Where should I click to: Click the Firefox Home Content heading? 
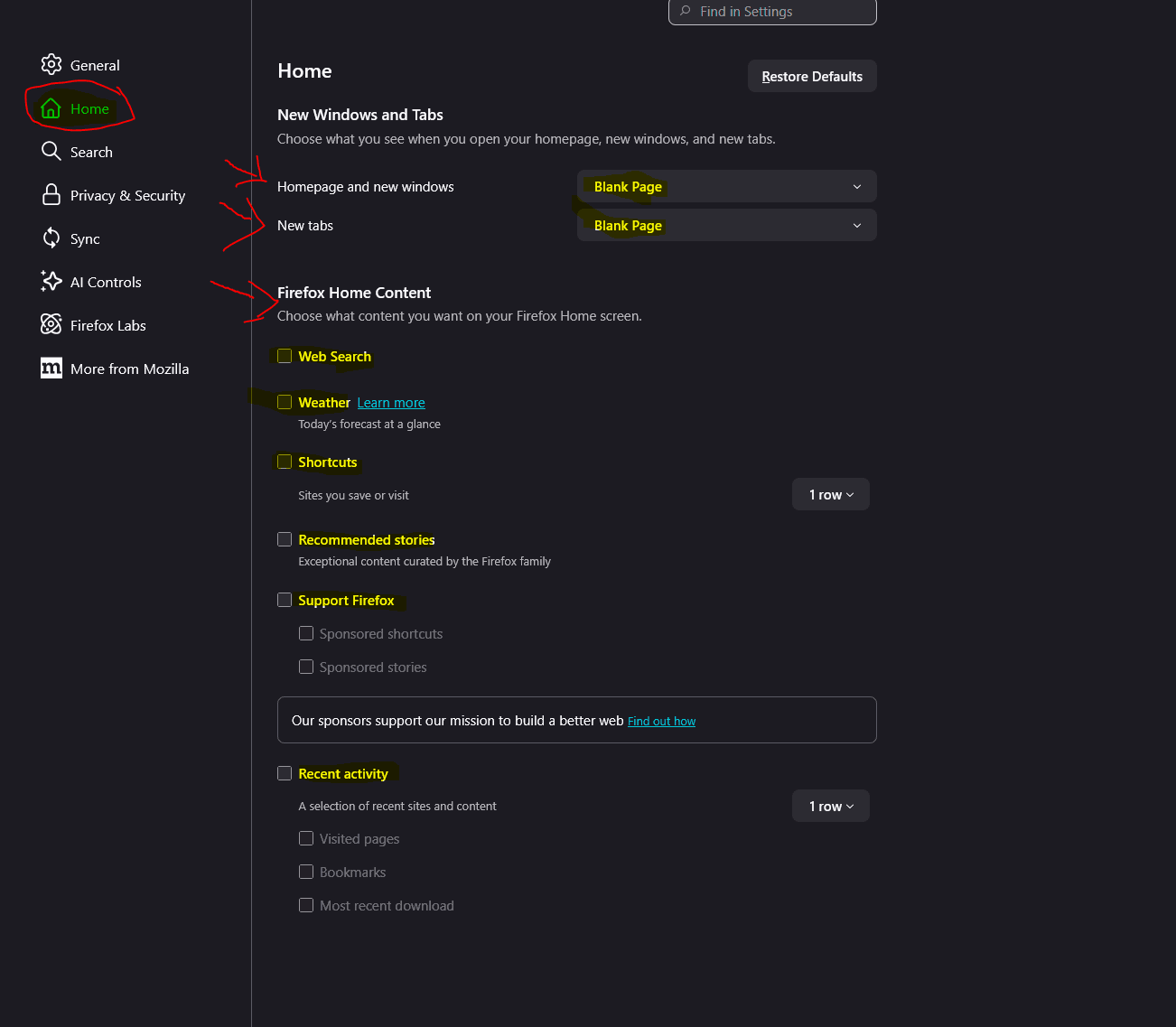coord(354,293)
